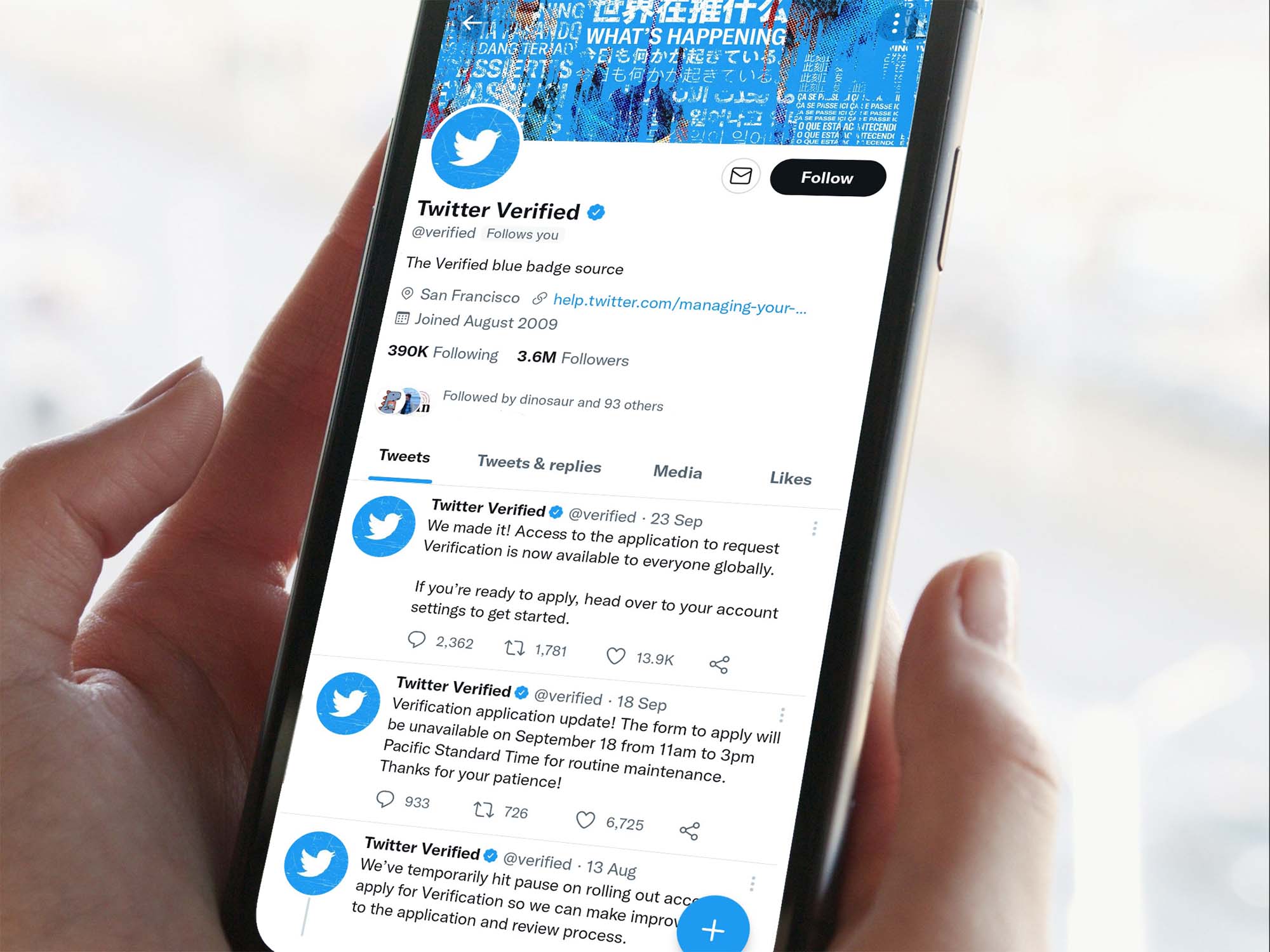Click the message/mail envelope icon

(x=740, y=178)
